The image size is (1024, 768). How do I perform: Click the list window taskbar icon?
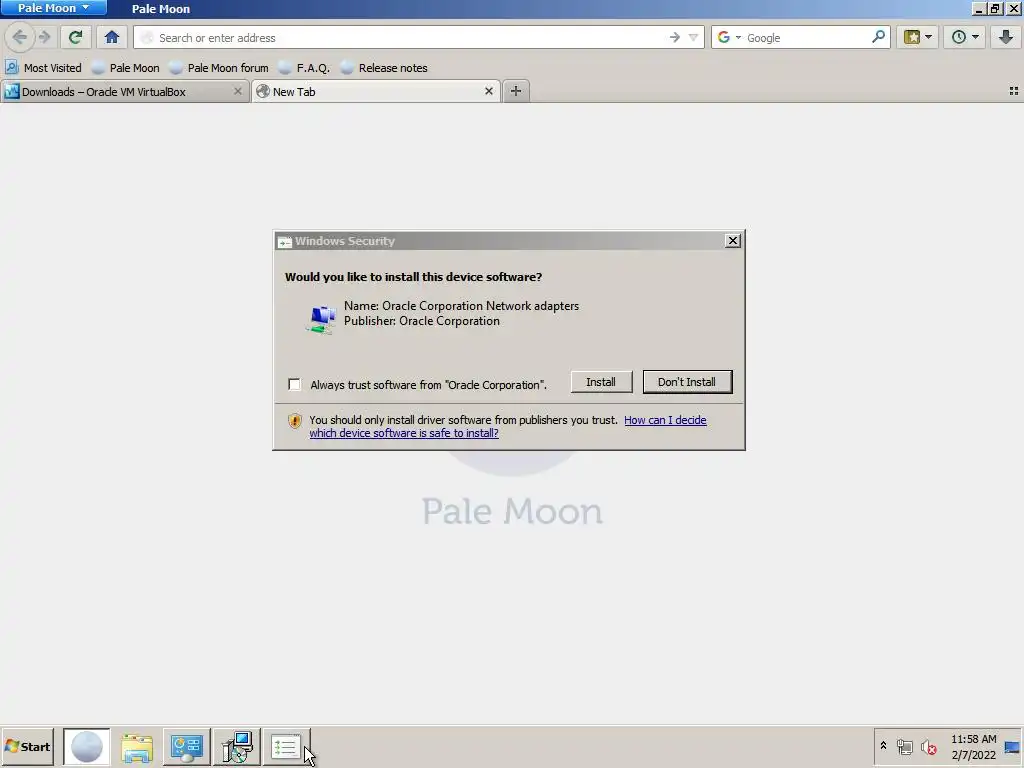286,746
